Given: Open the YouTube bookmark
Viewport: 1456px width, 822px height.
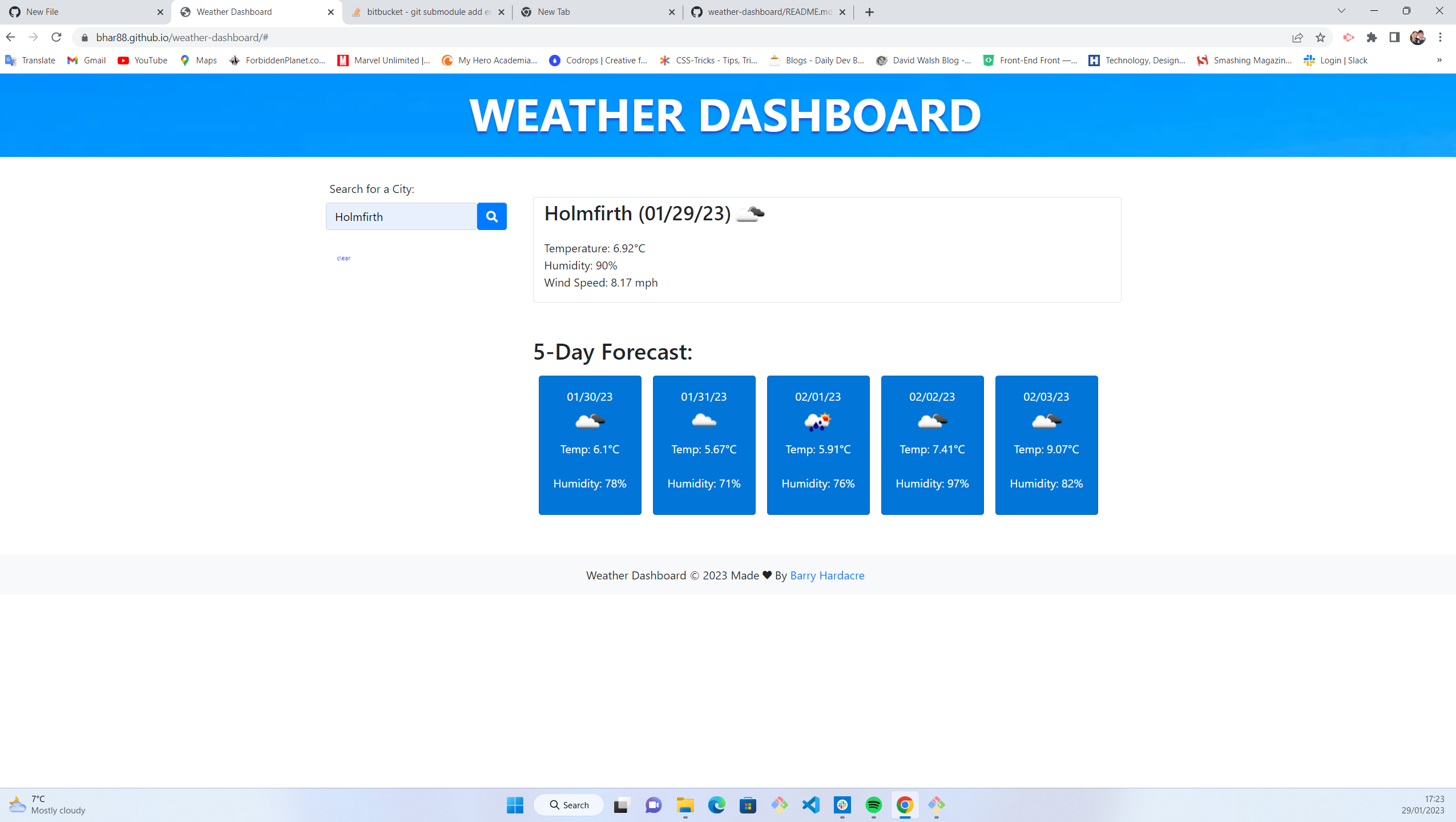Looking at the screenshot, I should tap(143, 60).
